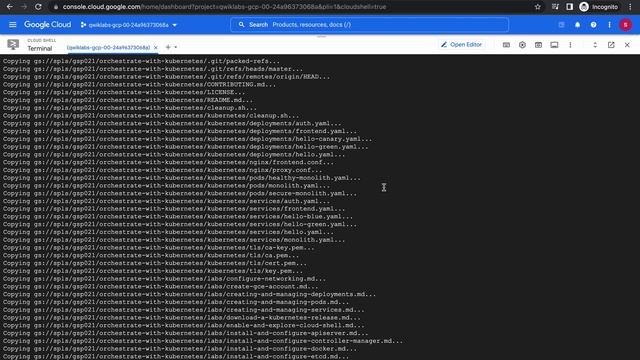Click the Cloud Shell activate icon in header
Screen dimensions: 640x360
pos(562,25)
